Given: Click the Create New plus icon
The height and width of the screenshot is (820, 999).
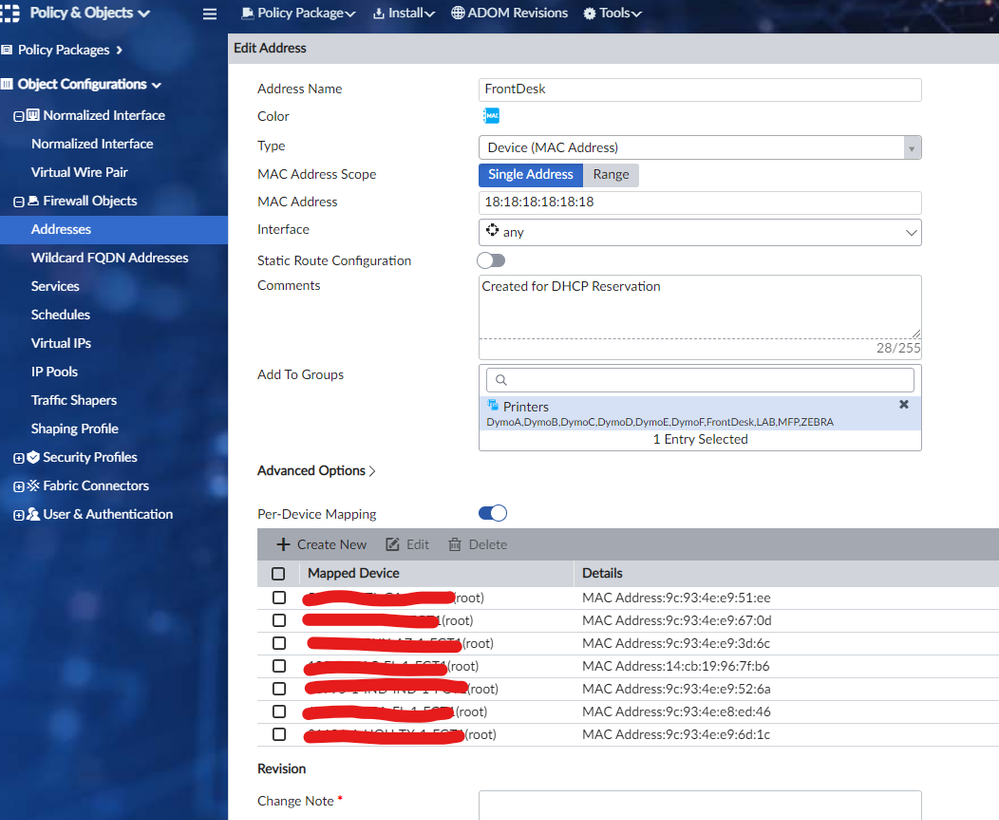Looking at the screenshot, I should click(283, 545).
